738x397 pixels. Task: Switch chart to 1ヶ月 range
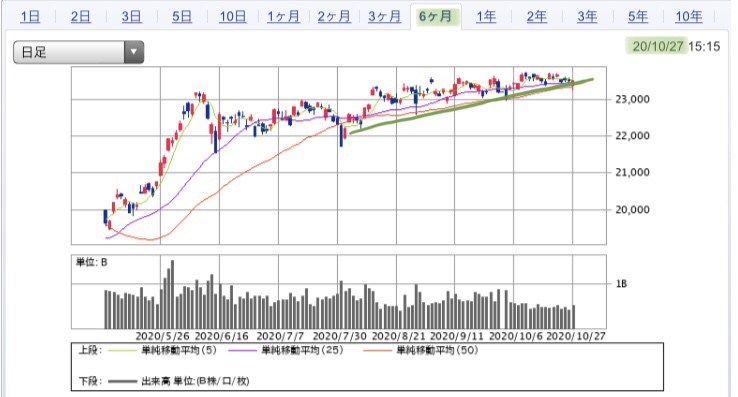[283, 17]
